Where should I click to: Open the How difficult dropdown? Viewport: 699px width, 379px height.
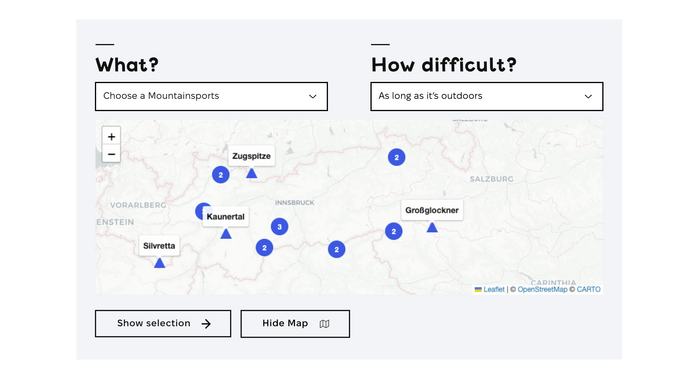(487, 96)
